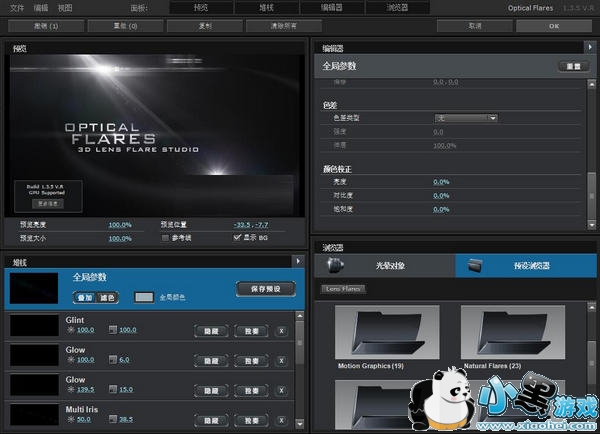The height and width of the screenshot is (434, 600).
Task: Solo the Glow element with scale 6.0
Action: coord(251,361)
